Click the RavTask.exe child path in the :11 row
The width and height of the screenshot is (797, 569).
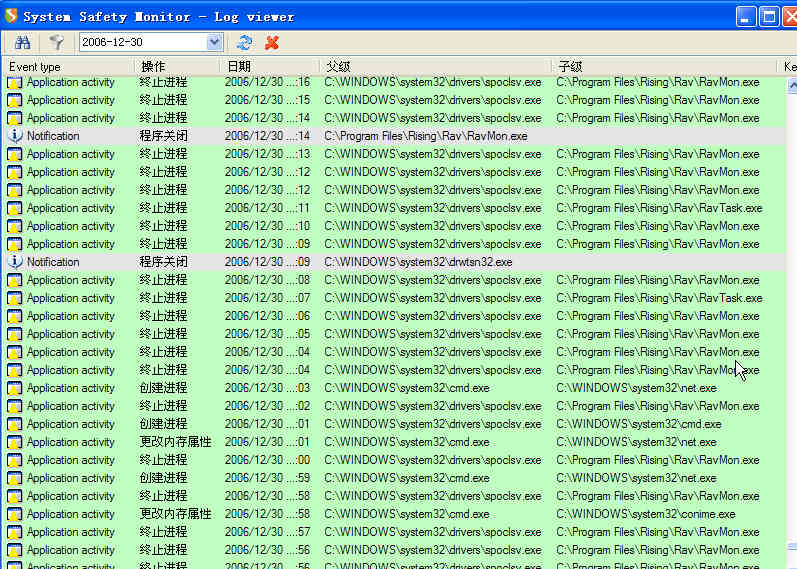pyautogui.click(x=659, y=208)
